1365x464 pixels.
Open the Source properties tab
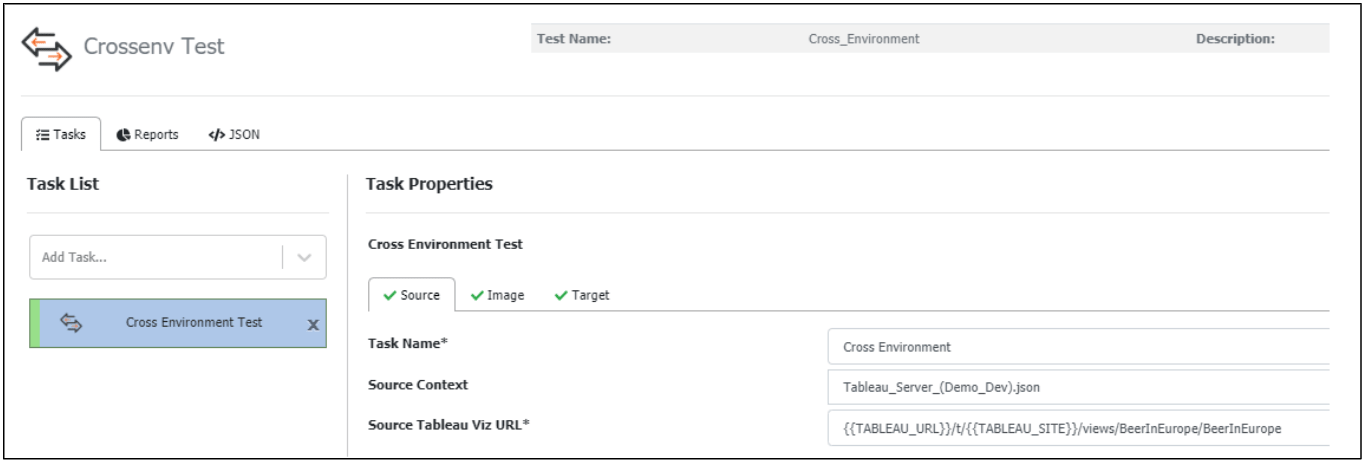(x=412, y=295)
